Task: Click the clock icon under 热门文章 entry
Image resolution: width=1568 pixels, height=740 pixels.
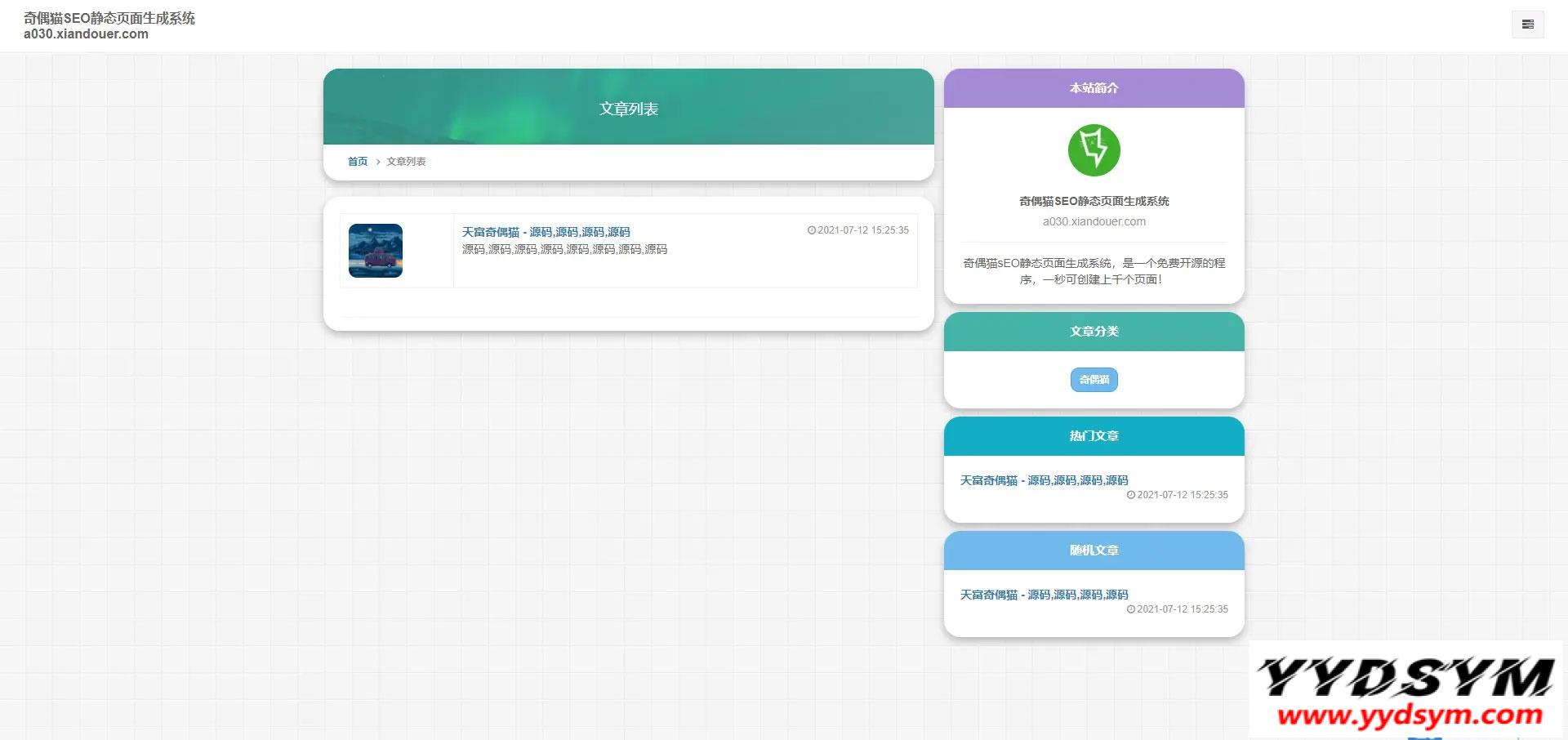Action: 1130,495
